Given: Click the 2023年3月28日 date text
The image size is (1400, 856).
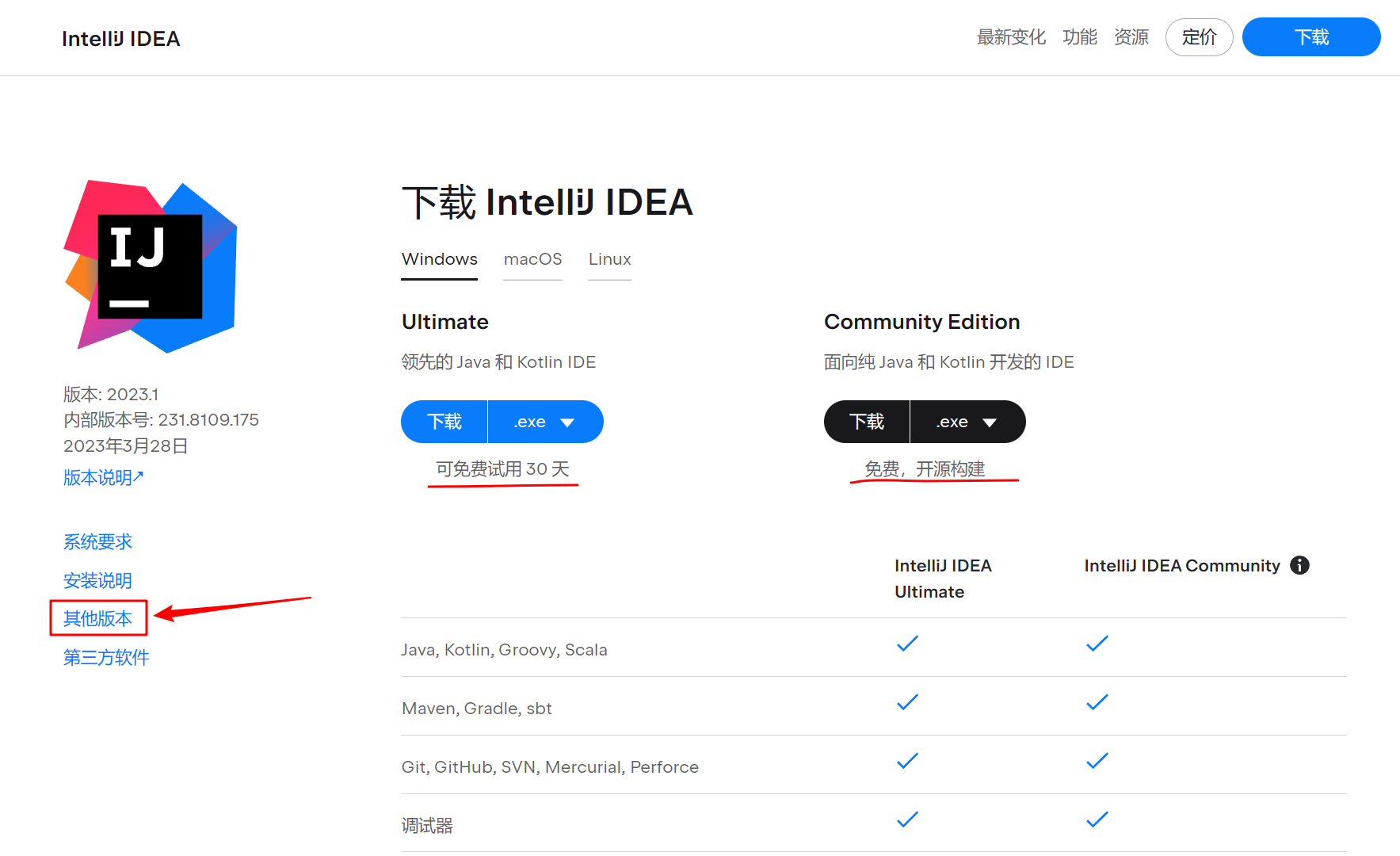Looking at the screenshot, I should point(125,446).
